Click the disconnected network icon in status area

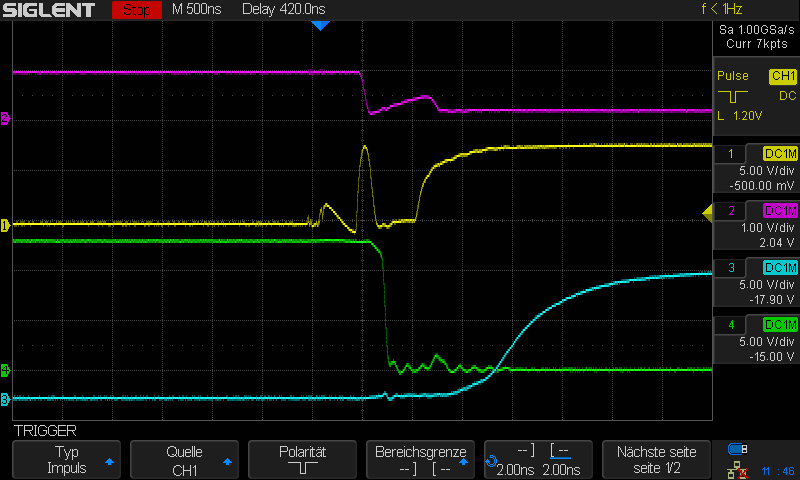click(x=737, y=470)
